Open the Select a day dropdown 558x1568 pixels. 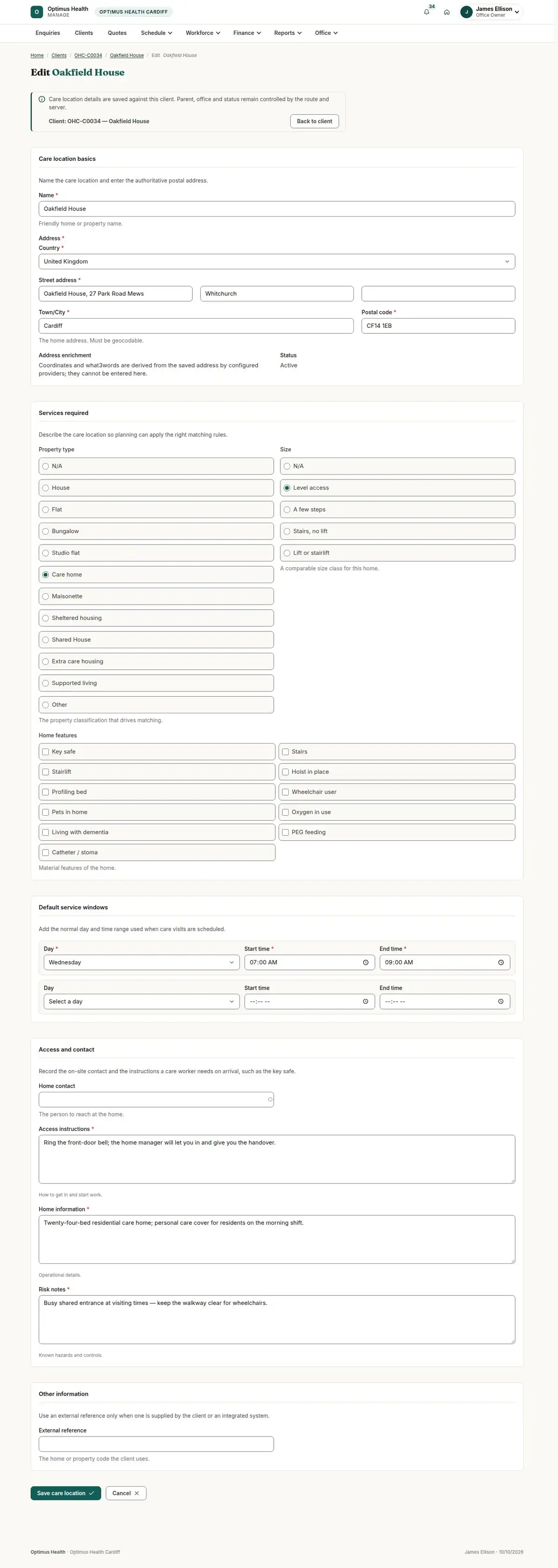tap(140, 1001)
